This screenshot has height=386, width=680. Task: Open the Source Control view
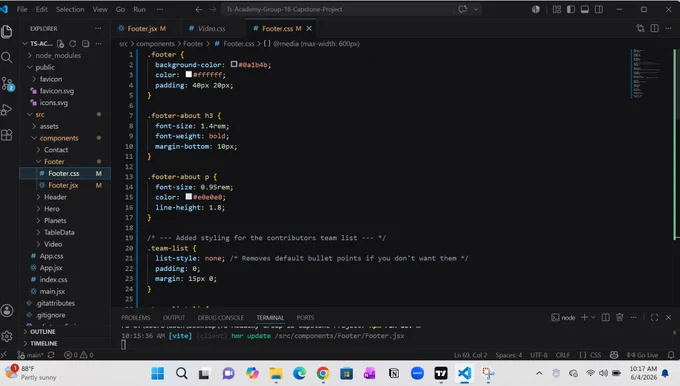tap(7, 83)
